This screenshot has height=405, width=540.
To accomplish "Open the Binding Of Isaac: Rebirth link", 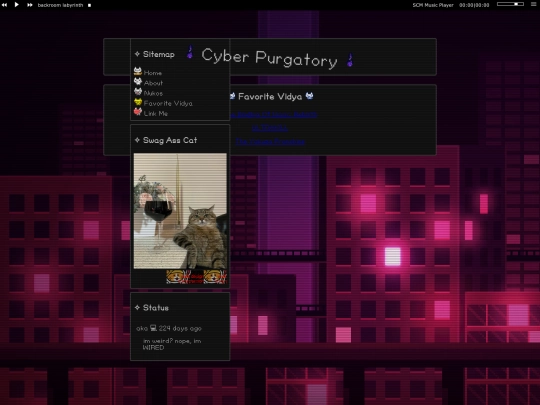I will point(273,115).
